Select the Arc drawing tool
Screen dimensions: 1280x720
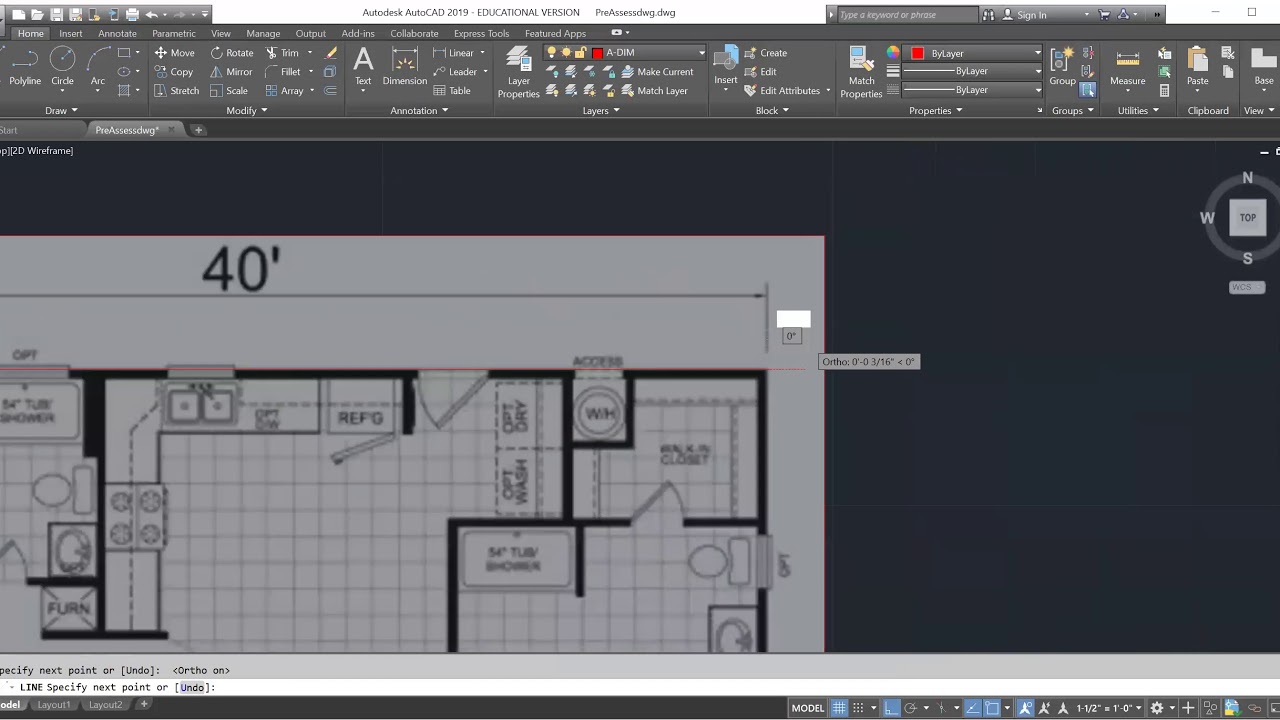click(x=98, y=66)
